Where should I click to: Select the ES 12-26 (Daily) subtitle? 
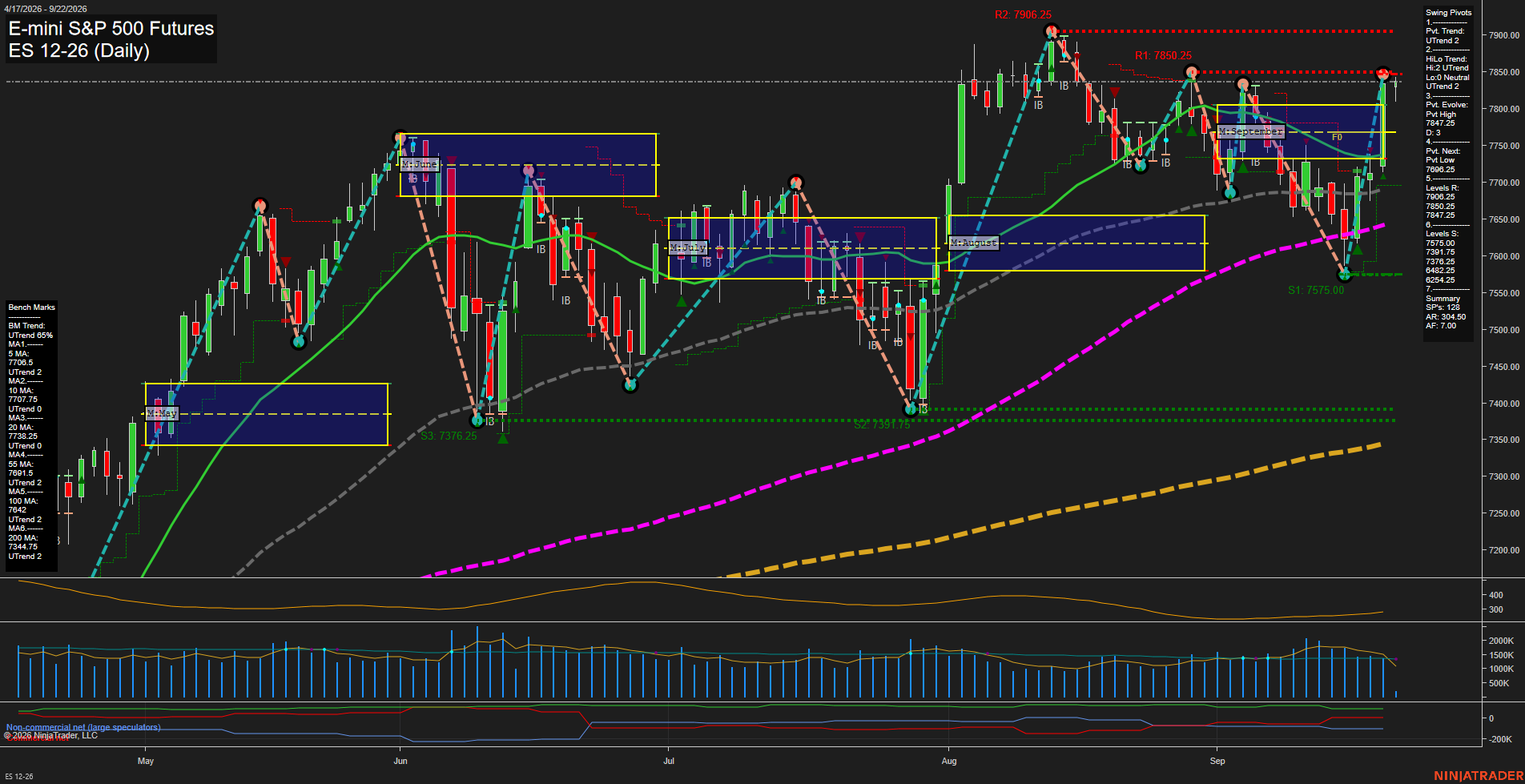79,51
